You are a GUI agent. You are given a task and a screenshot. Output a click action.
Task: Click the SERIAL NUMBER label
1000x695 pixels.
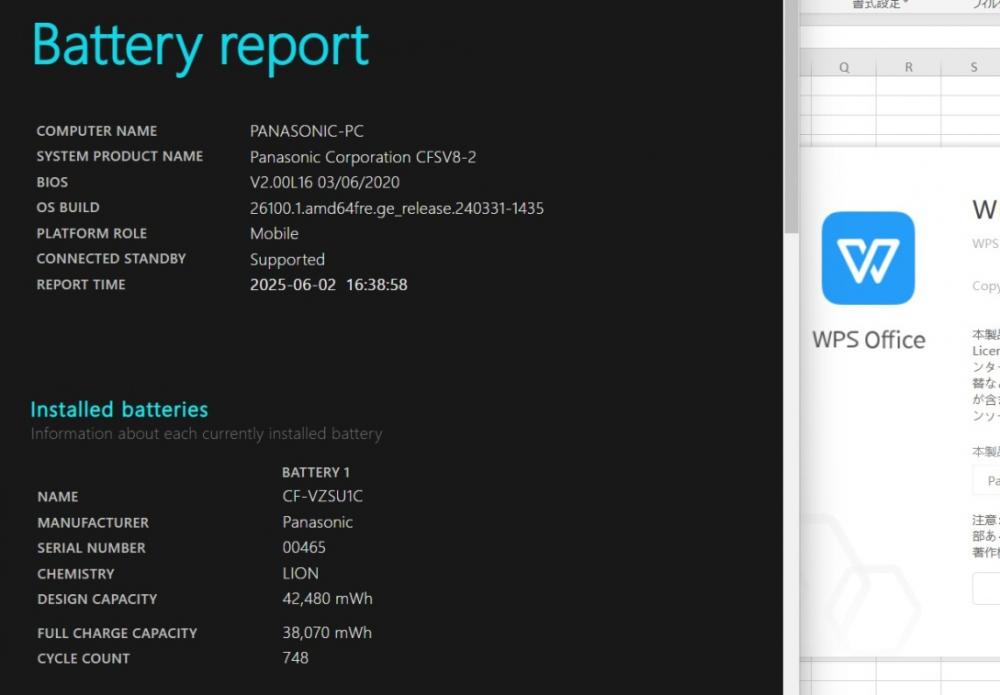click(x=91, y=548)
